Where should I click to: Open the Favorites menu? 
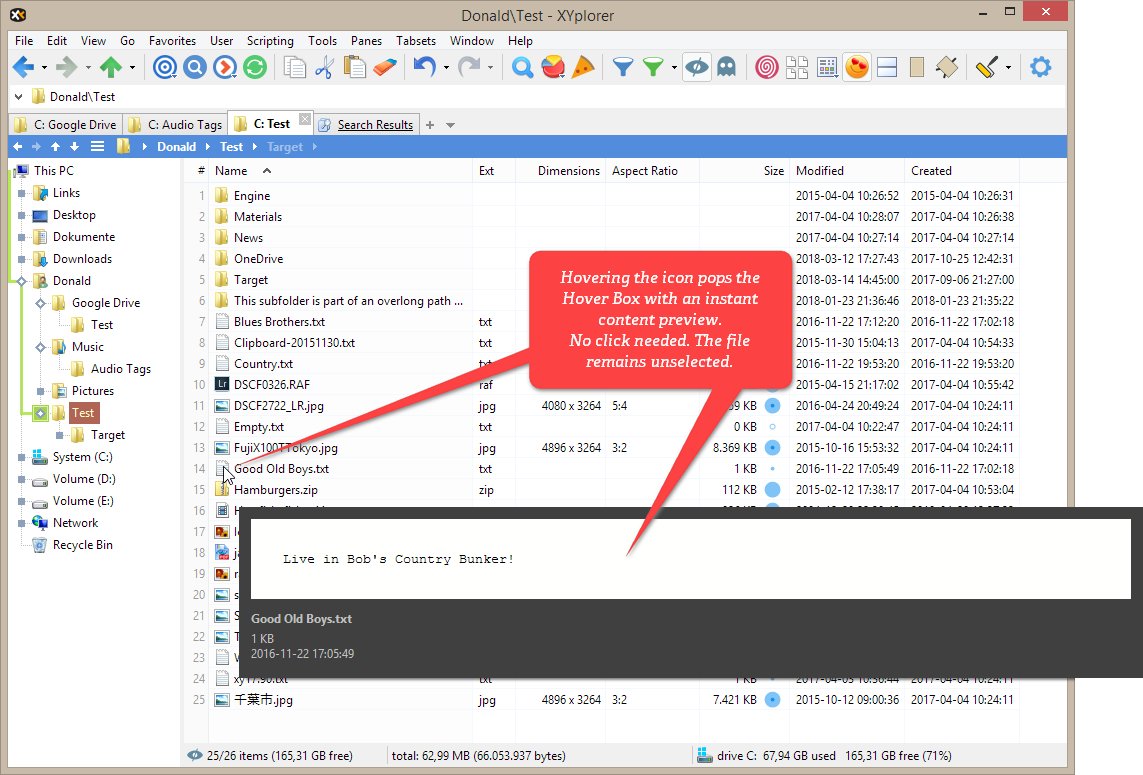pyautogui.click(x=172, y=41)
